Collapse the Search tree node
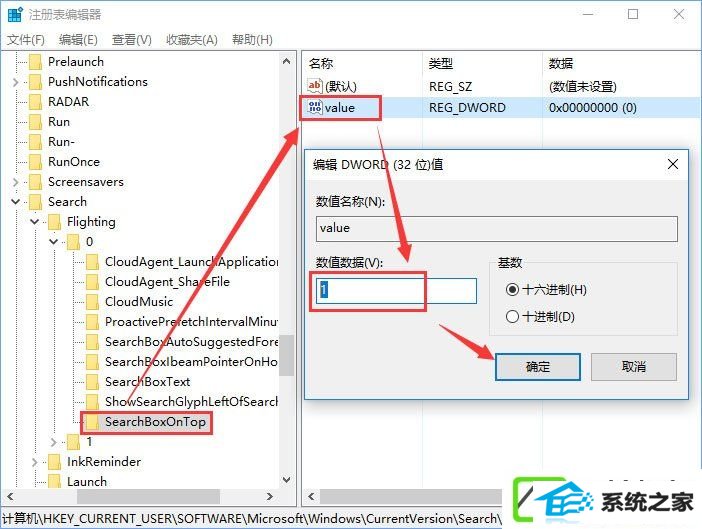702x529 pixels. [x=16, y=202]
